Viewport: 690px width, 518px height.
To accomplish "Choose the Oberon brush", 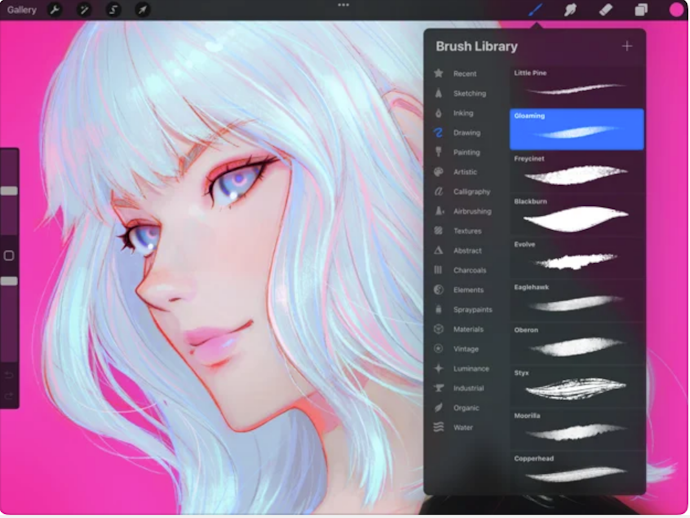I will (x=577, y=343).
